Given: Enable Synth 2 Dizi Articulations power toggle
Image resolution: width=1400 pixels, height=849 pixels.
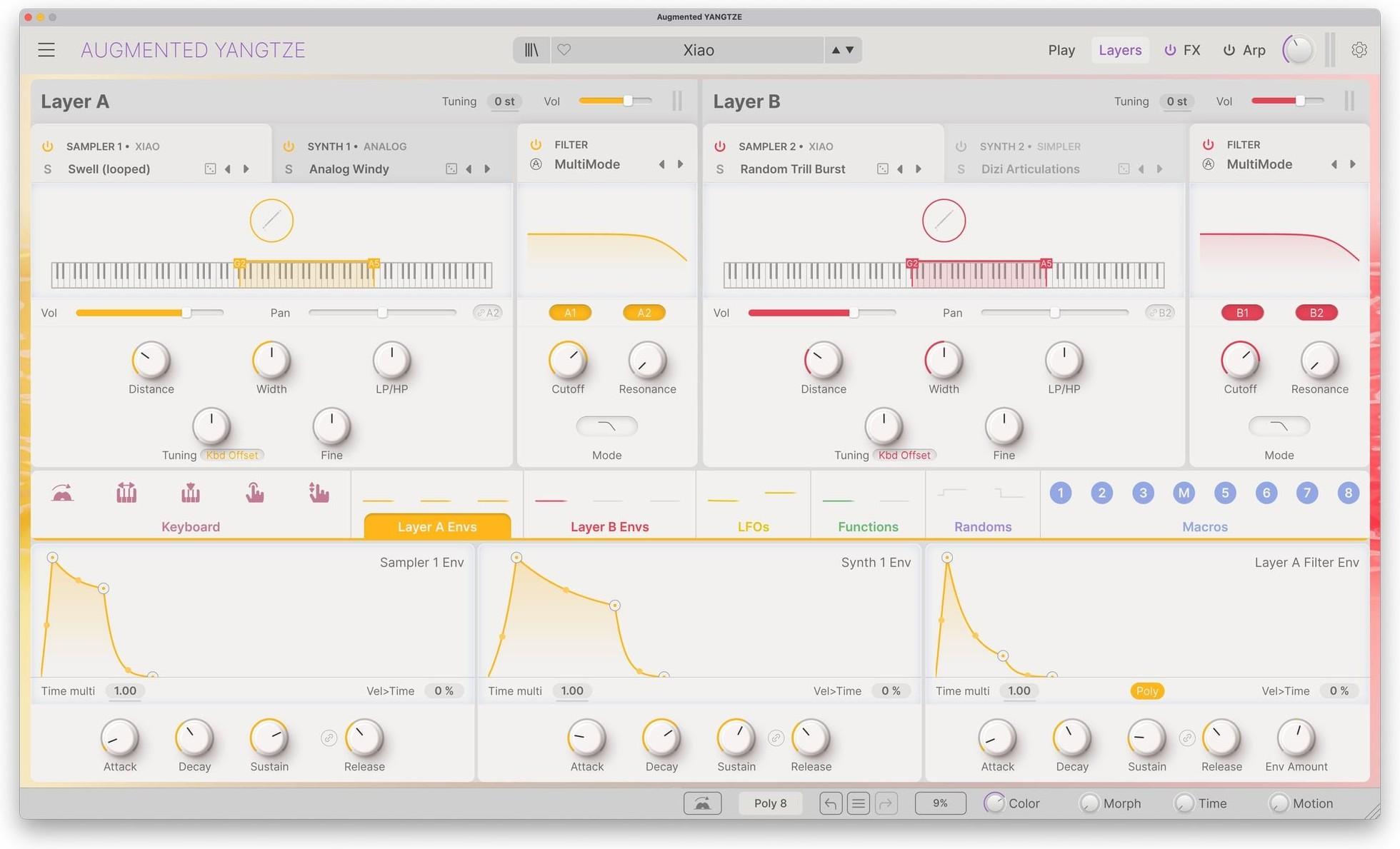Looking at the screenshot, I should click(x=961, y=146).
